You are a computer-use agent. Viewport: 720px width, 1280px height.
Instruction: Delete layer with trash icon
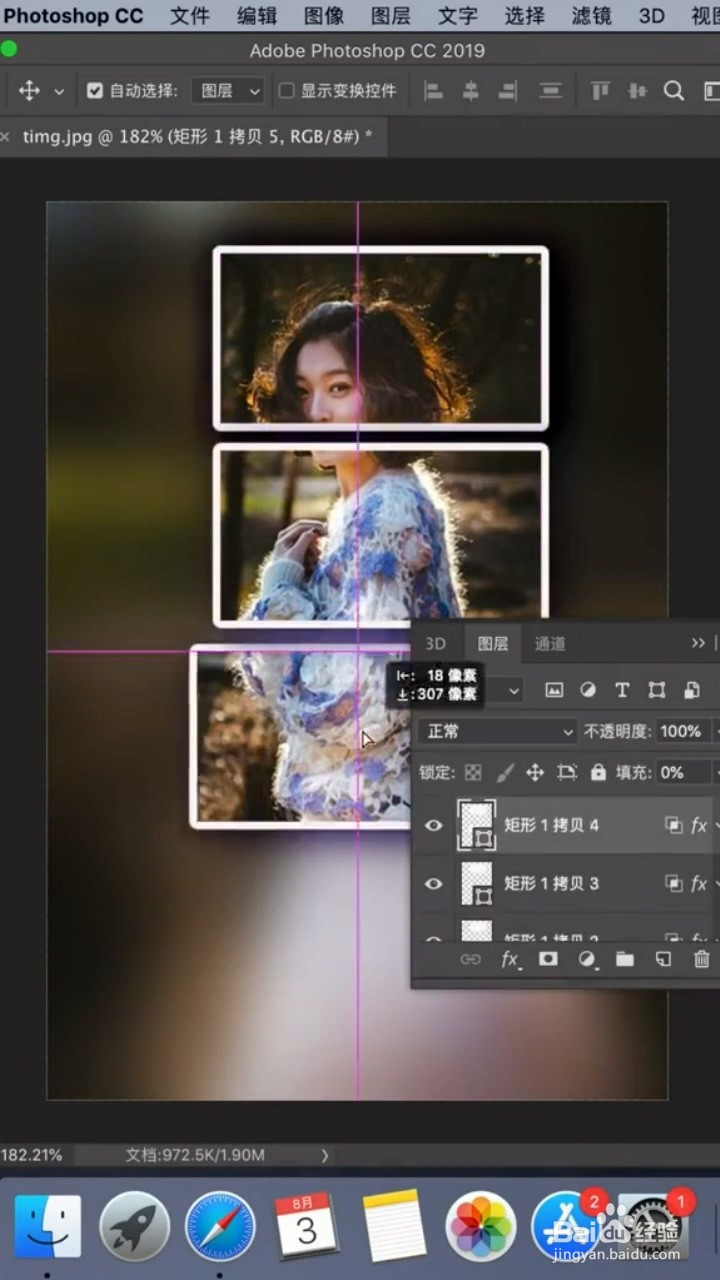click(702, 960)
